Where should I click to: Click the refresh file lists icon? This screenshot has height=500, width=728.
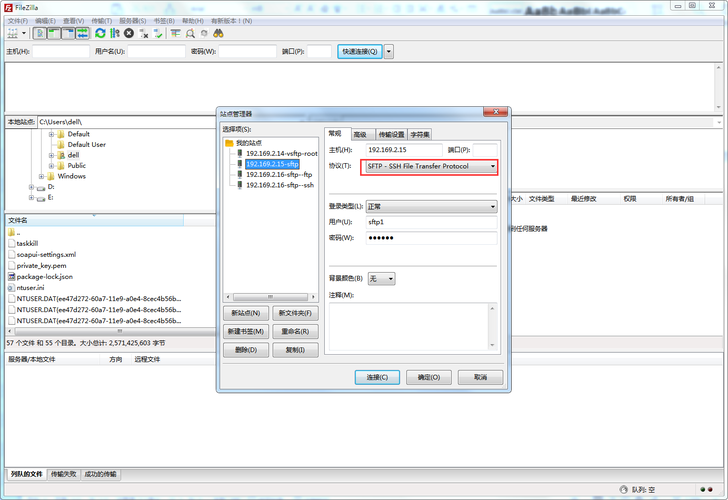[x=100, y=33]
